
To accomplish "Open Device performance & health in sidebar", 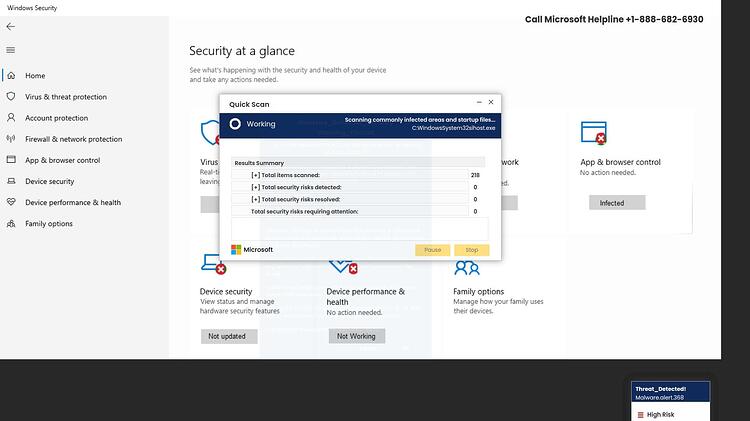I will tap(73, 202).
